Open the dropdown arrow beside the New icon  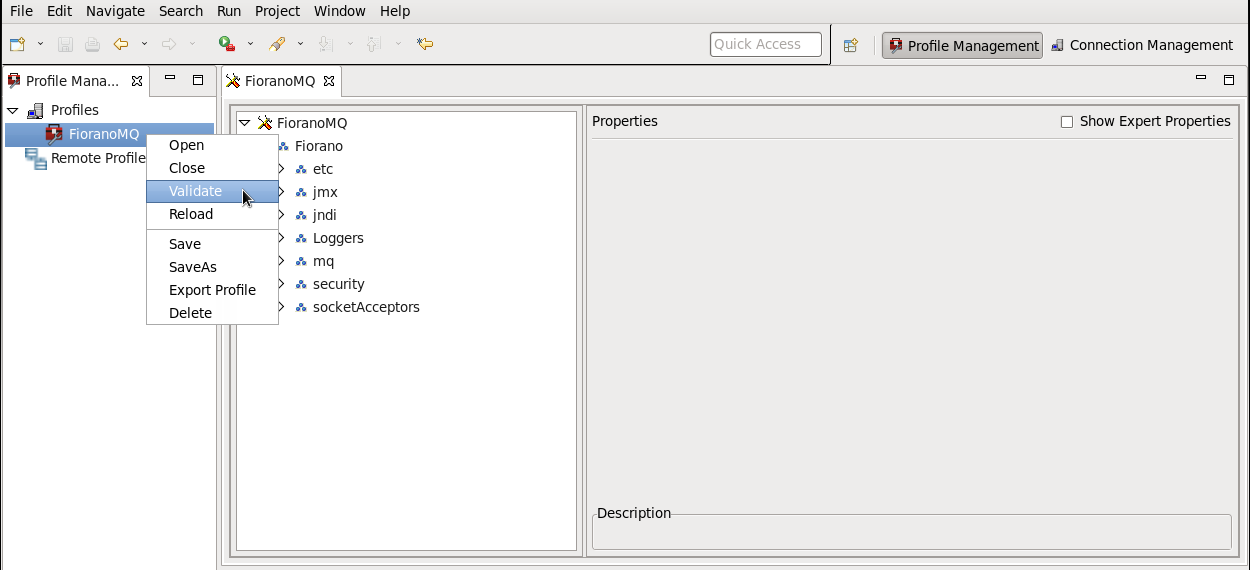41,44
